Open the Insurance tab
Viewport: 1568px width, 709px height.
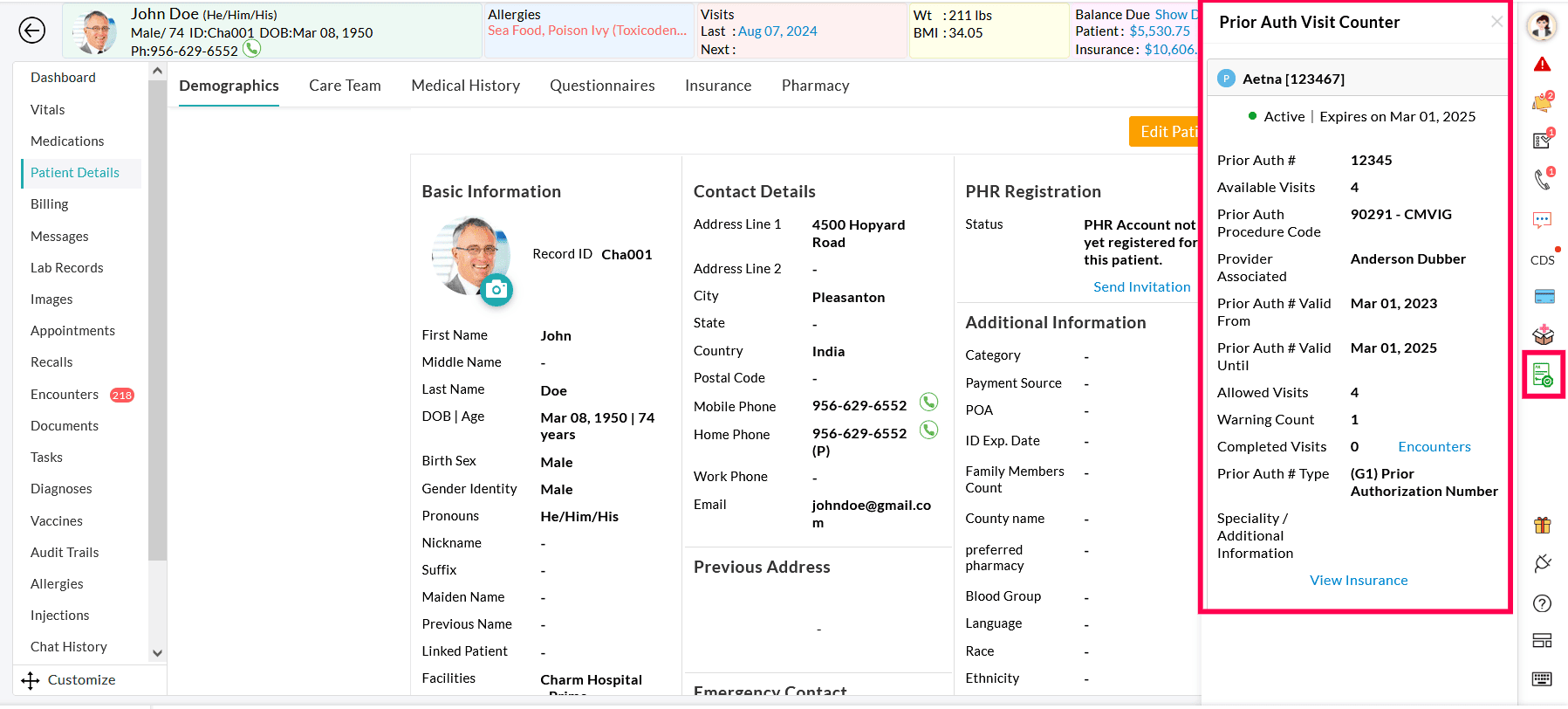(x=717, y=86)
